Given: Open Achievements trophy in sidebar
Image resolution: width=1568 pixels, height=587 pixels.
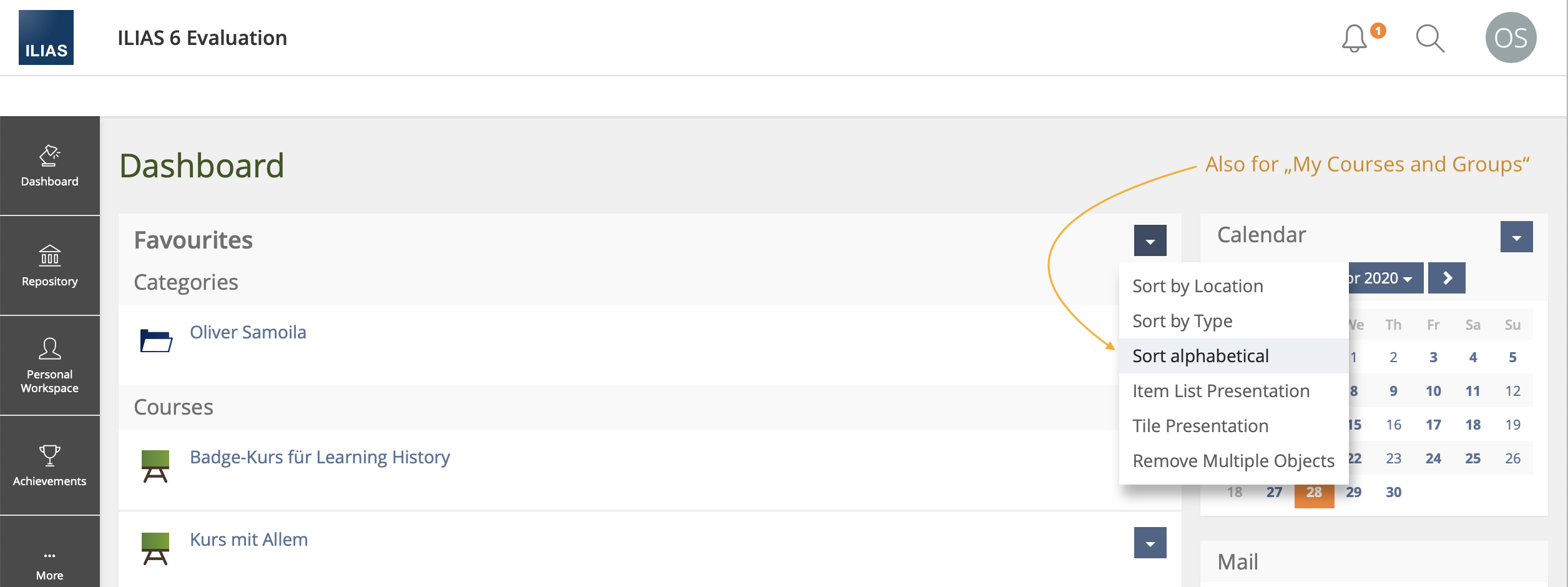Looking at the screenshot, I should tap(50, 465).
